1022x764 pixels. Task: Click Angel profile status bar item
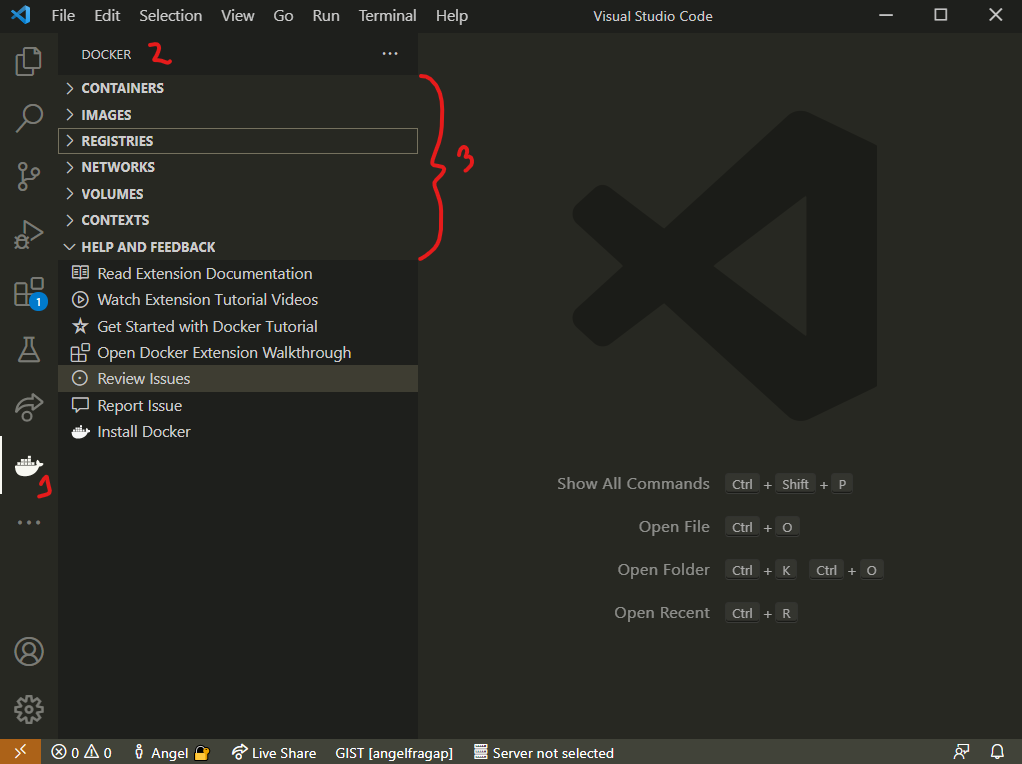(171, 752)
